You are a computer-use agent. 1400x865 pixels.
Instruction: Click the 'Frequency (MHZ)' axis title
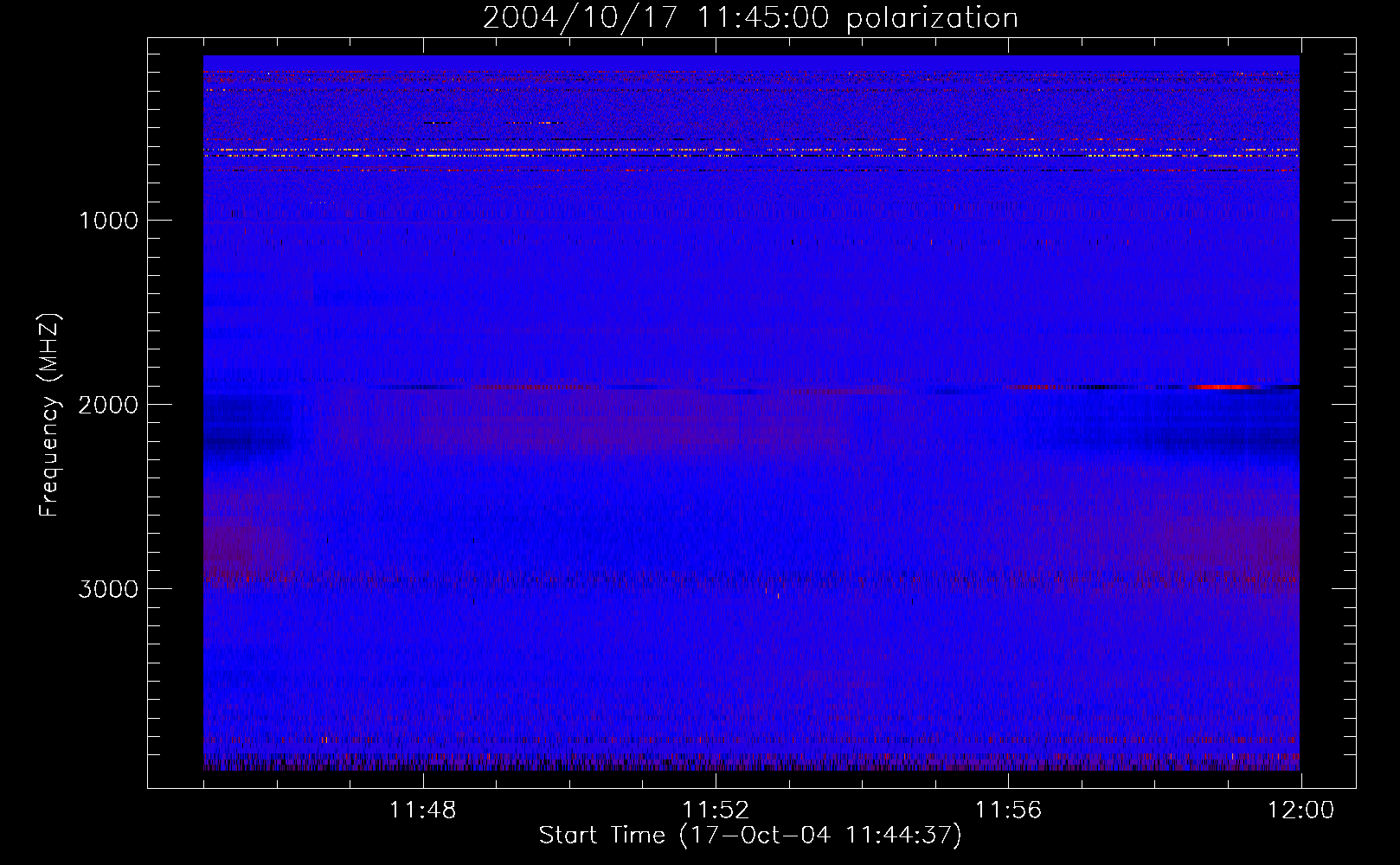49,414
